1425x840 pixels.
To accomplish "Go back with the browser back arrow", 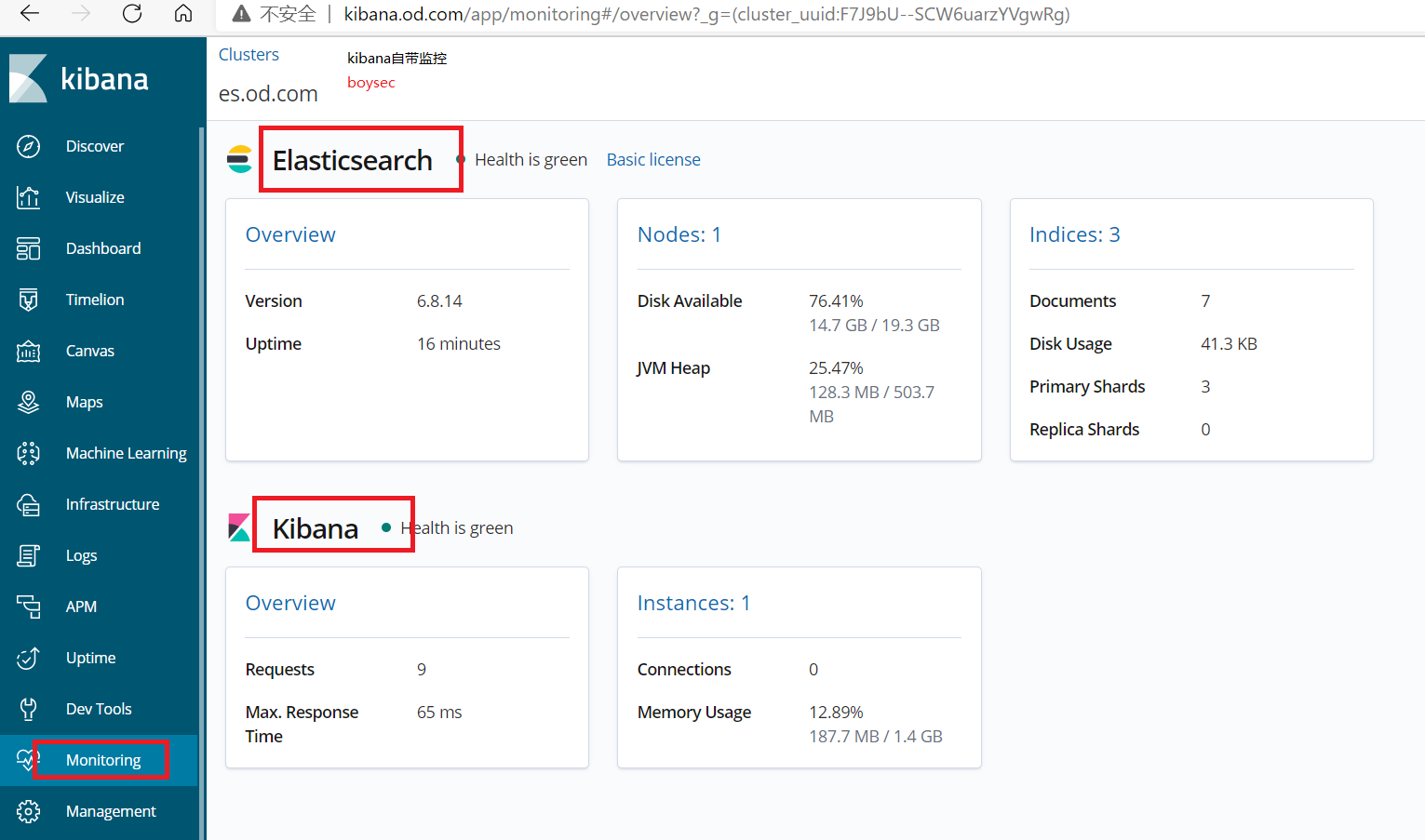I will pos(30,14).
